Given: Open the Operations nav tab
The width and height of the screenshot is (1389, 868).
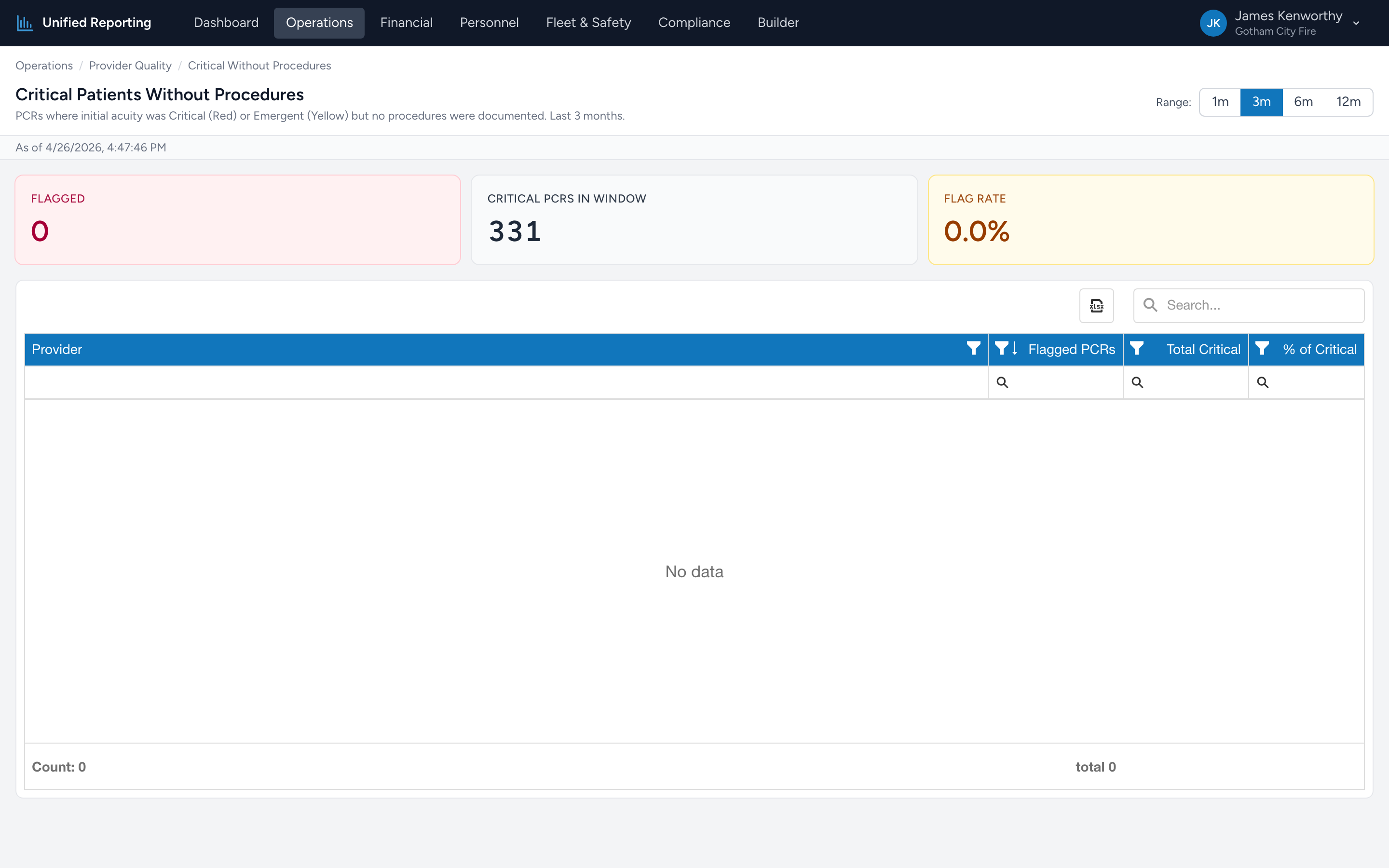Looking at the screenshot, I should pyautogui.click(x=319, y=23).
